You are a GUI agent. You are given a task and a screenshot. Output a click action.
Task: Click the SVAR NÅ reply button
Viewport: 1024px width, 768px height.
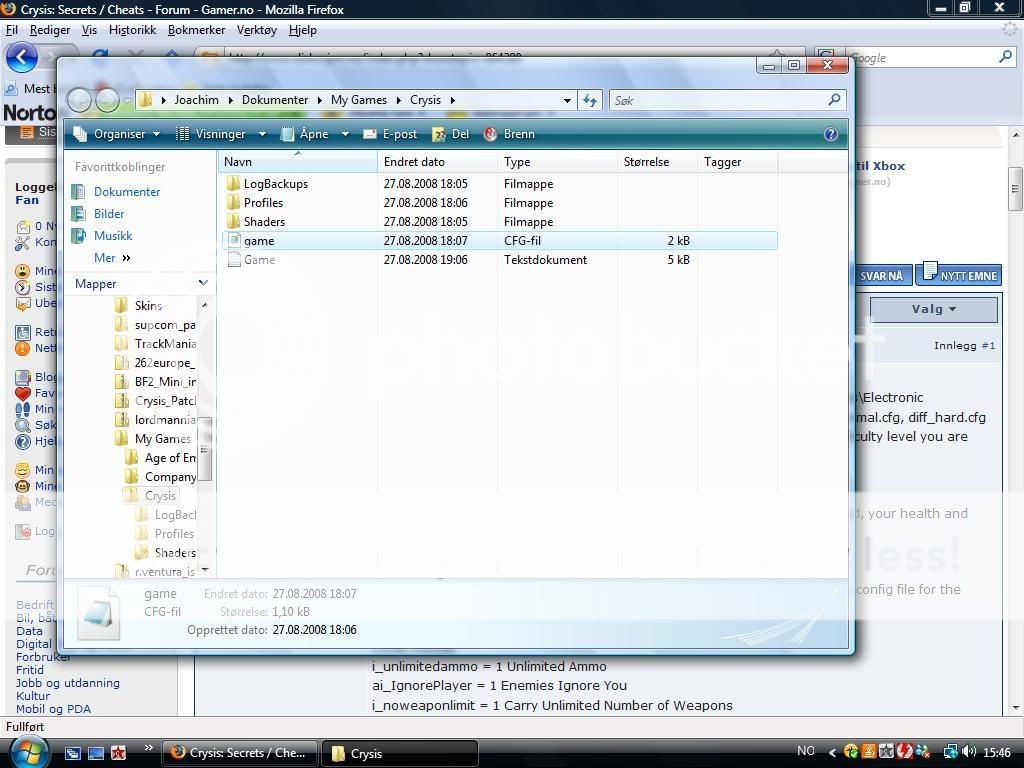coord(882,276)
